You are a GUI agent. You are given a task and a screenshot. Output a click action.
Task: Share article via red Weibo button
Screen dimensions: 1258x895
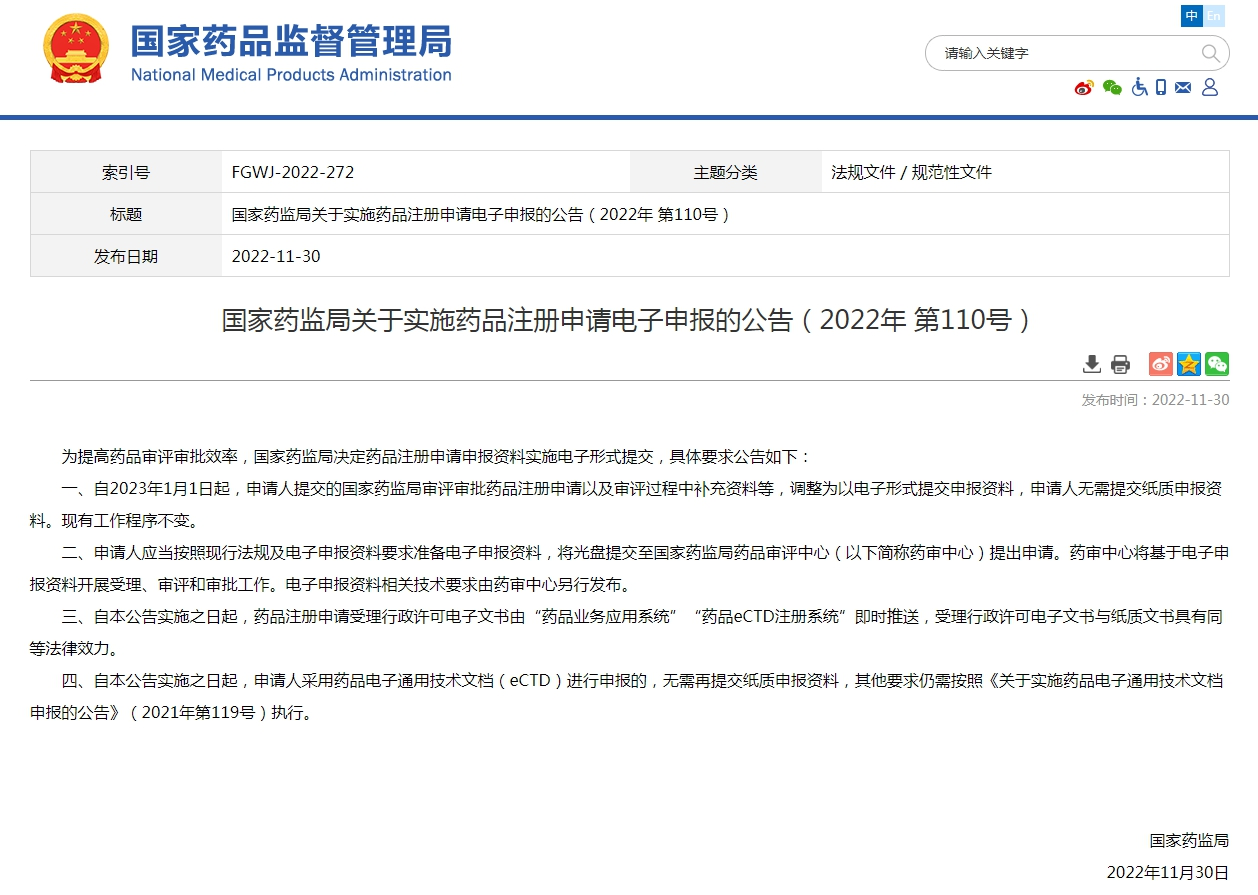coord(1161,364)
